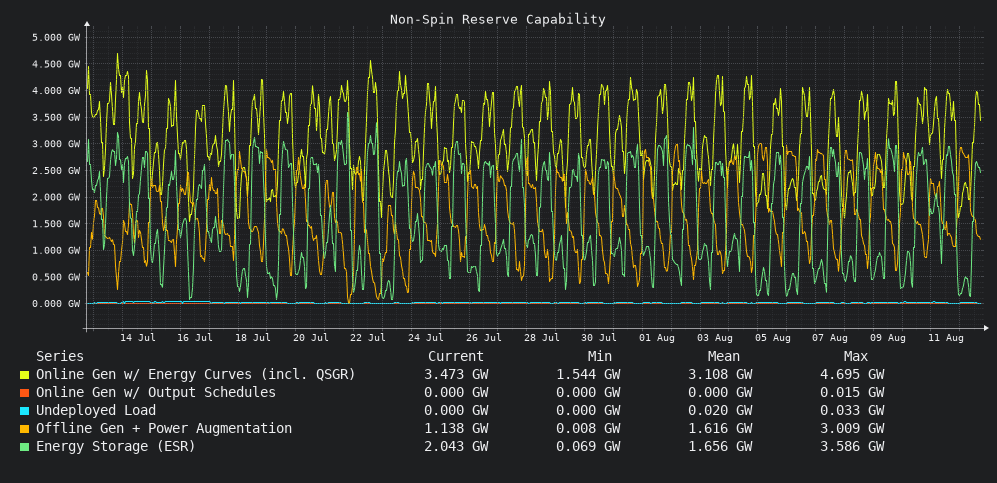Click the "Mean" column header
Screen dimensions: 997x483
(x=724, y=357)
